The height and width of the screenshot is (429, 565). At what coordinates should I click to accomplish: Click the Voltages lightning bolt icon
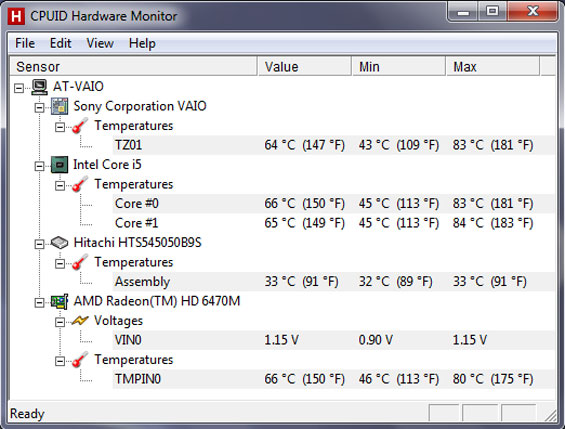80,320
